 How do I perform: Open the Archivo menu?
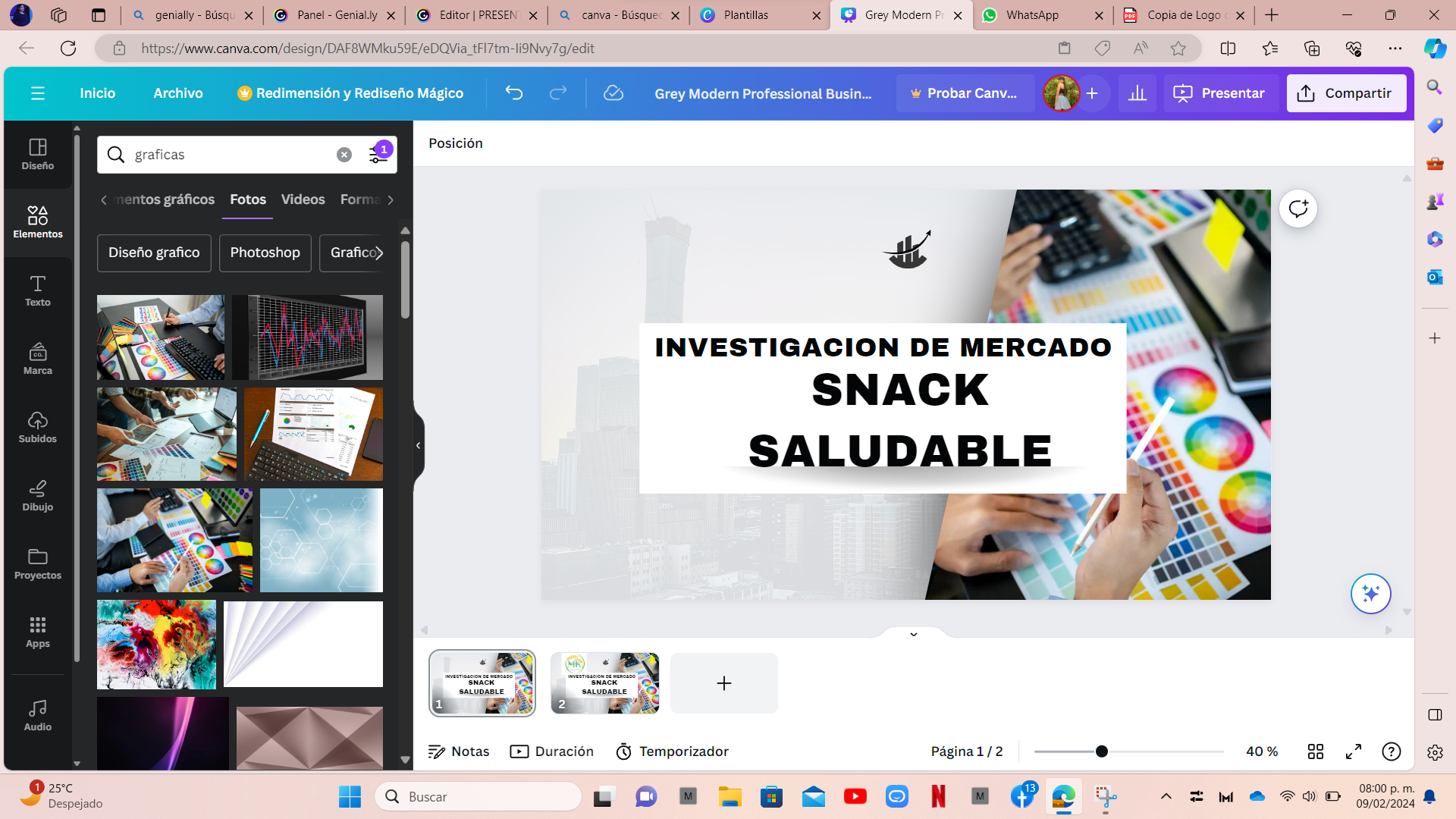tap(178, 93)
